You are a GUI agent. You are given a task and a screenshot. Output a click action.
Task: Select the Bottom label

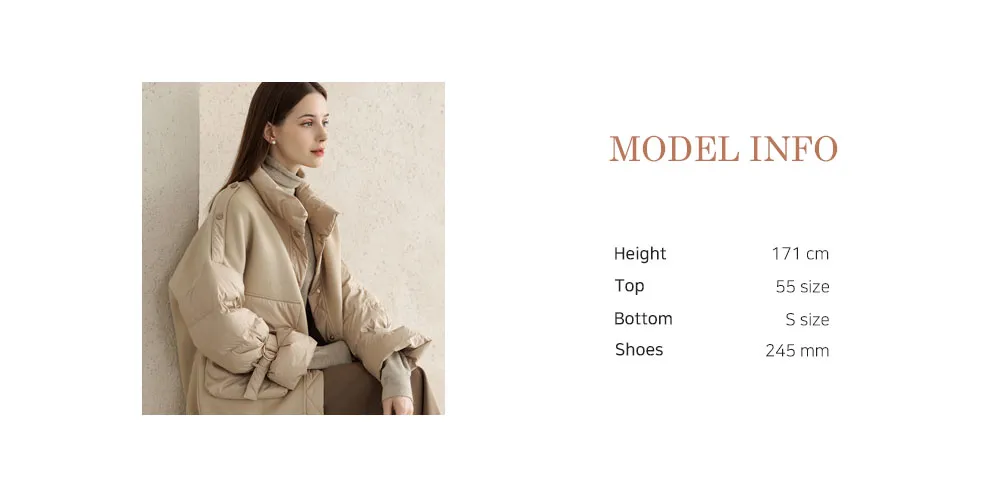643,318
